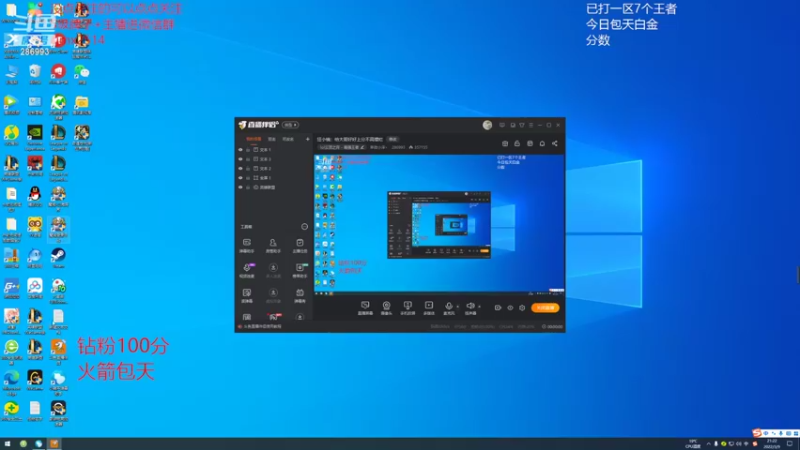Open the webcam source in the bottom bar

[386, 308]
